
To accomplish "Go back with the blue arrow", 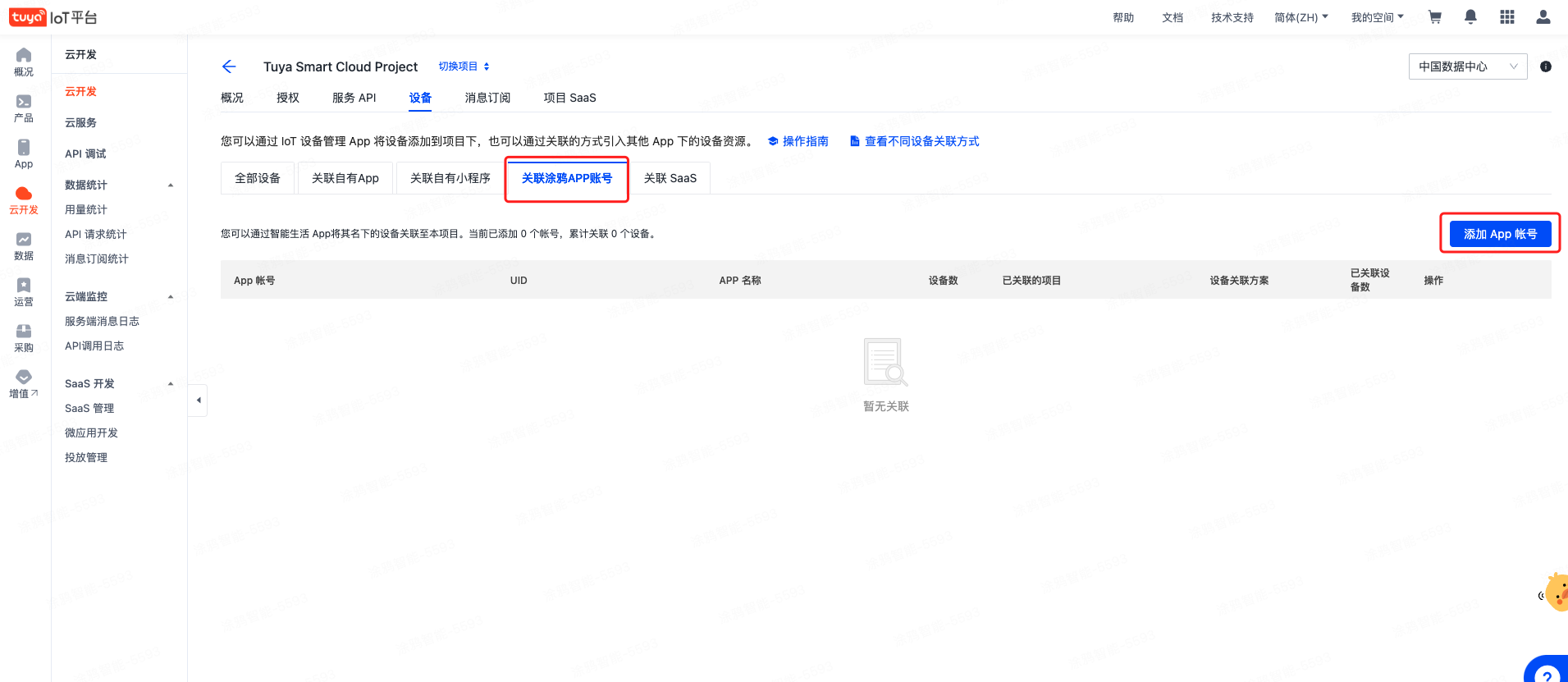I will (229, 66).
